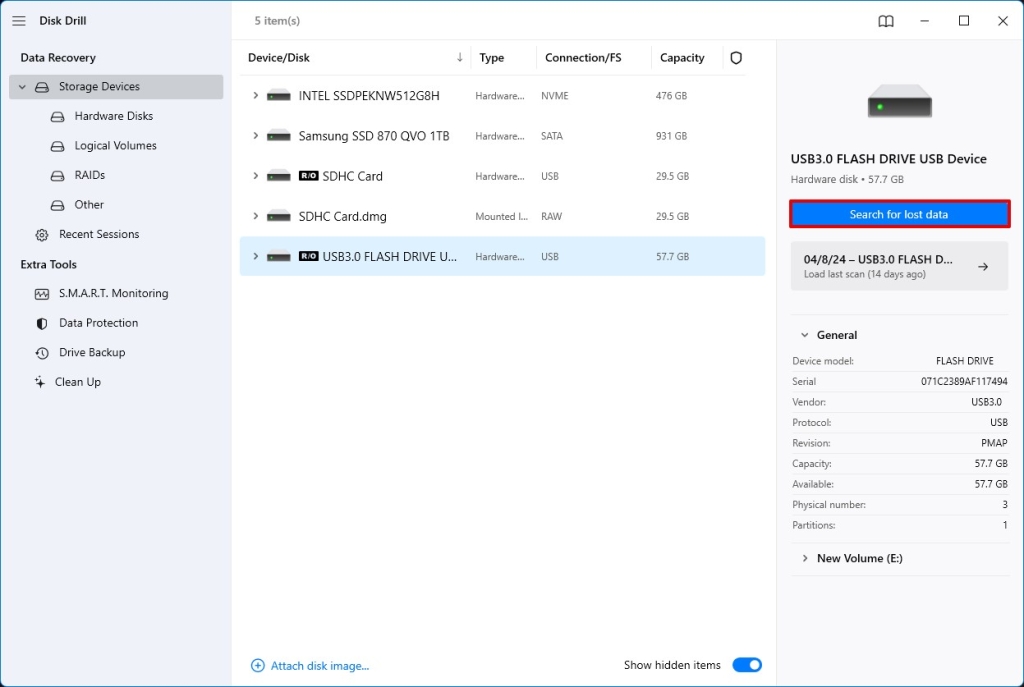Open the RAIDs section

point(88,175)
